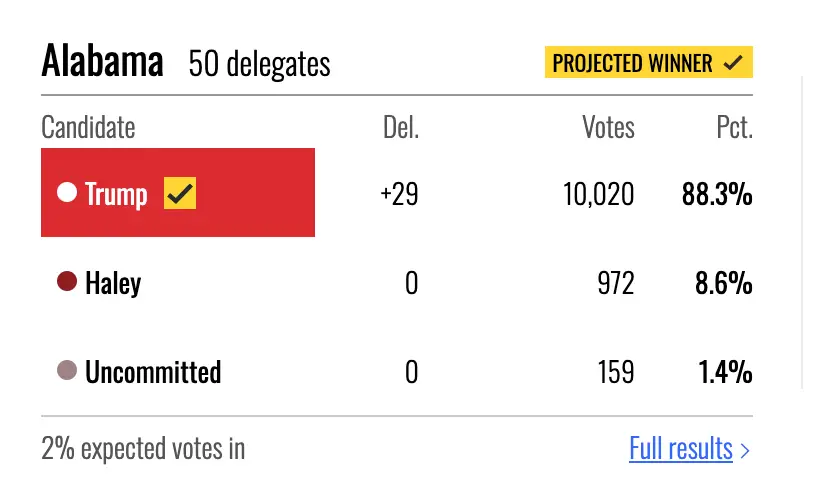
Task: Click the Candidate column header
Action: [x=88, y=127]
